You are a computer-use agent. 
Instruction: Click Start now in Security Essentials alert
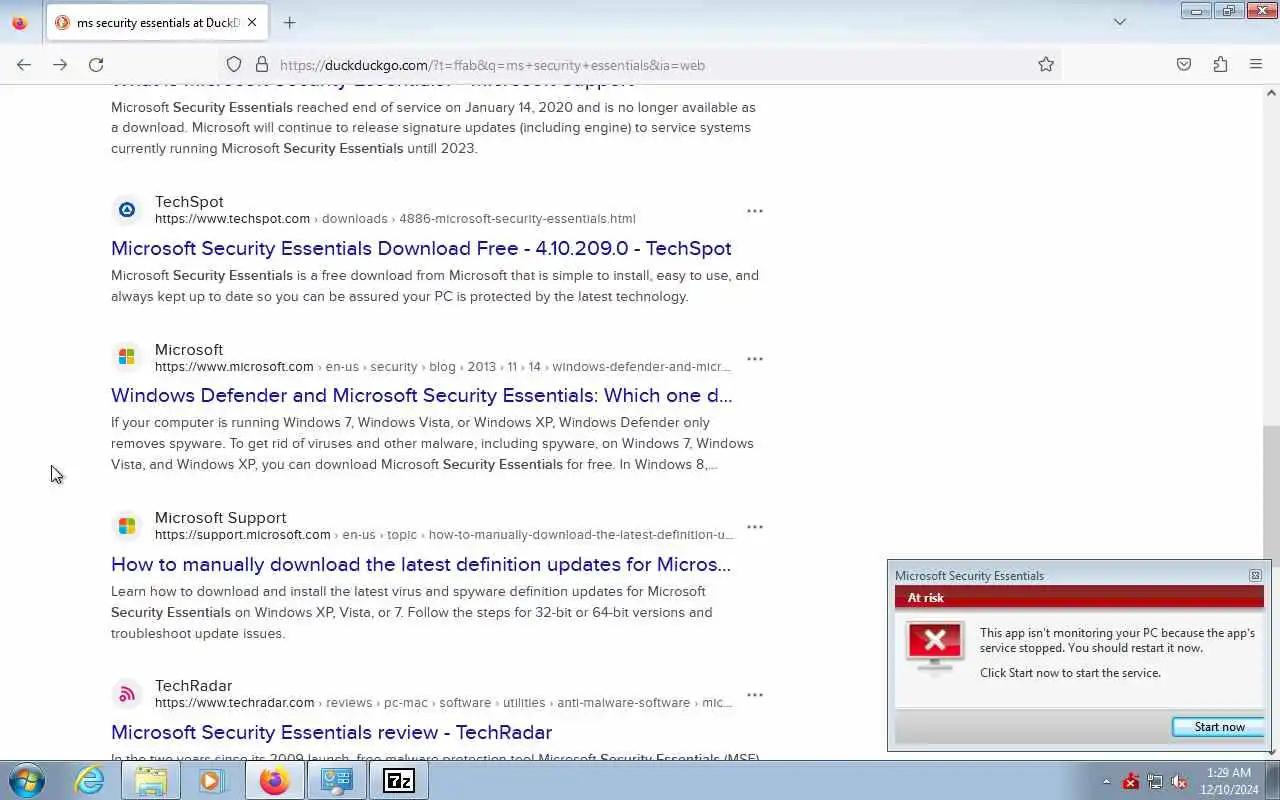click(1219, 727)
